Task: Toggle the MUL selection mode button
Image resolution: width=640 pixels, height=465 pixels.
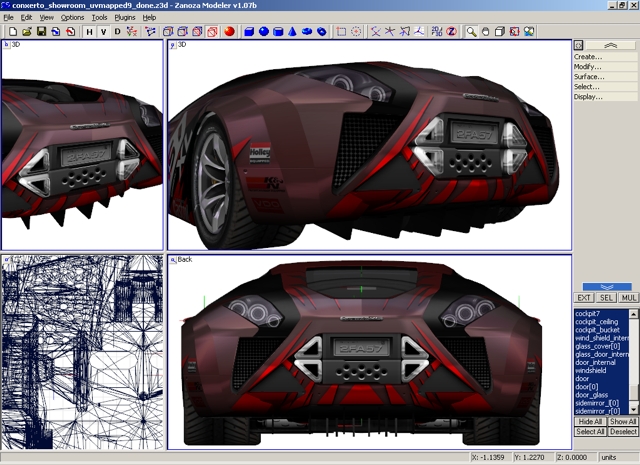Action: [629, 298]
